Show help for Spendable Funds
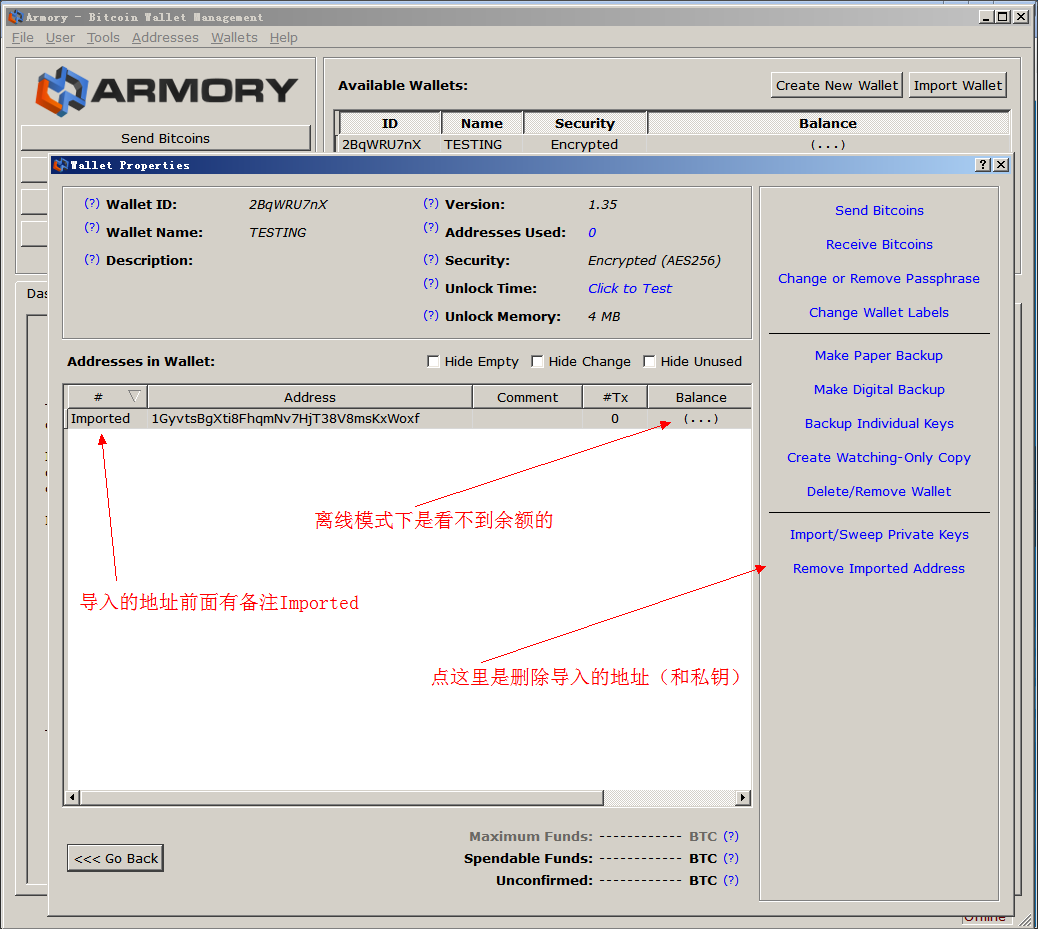Screen dimensions: 1038x929 coord(731,858)
